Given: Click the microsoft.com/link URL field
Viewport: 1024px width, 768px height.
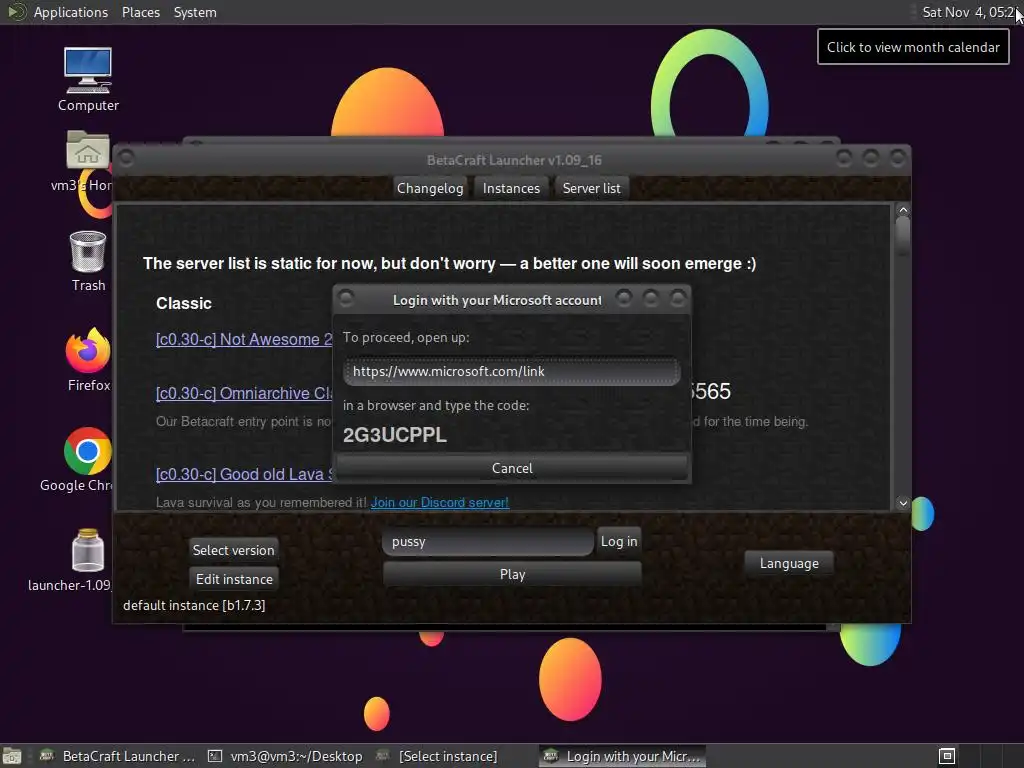Looking at the screenshot, I should pos(512,371).
